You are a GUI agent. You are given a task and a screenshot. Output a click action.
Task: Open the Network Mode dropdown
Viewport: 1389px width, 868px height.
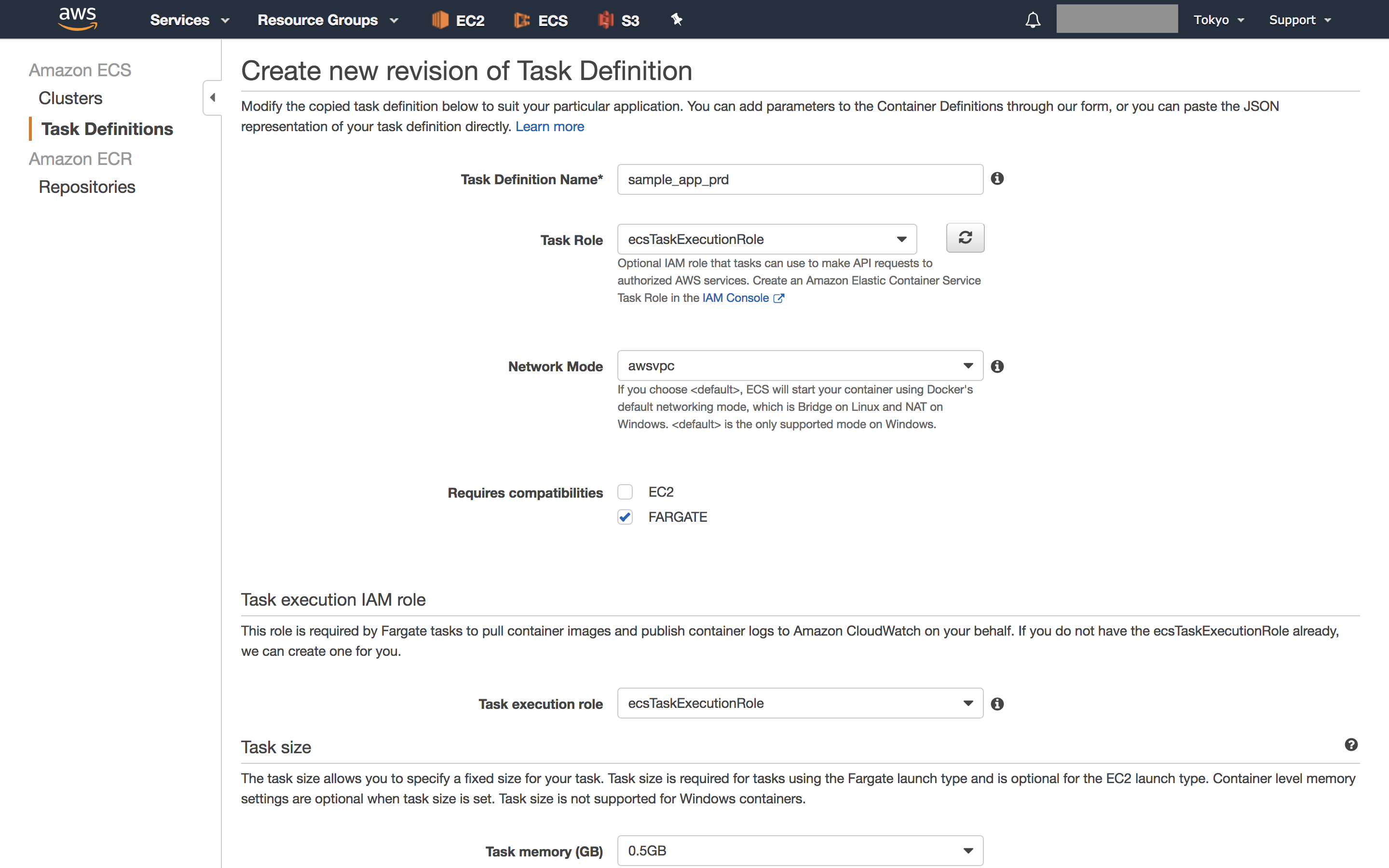coord(800,366)
